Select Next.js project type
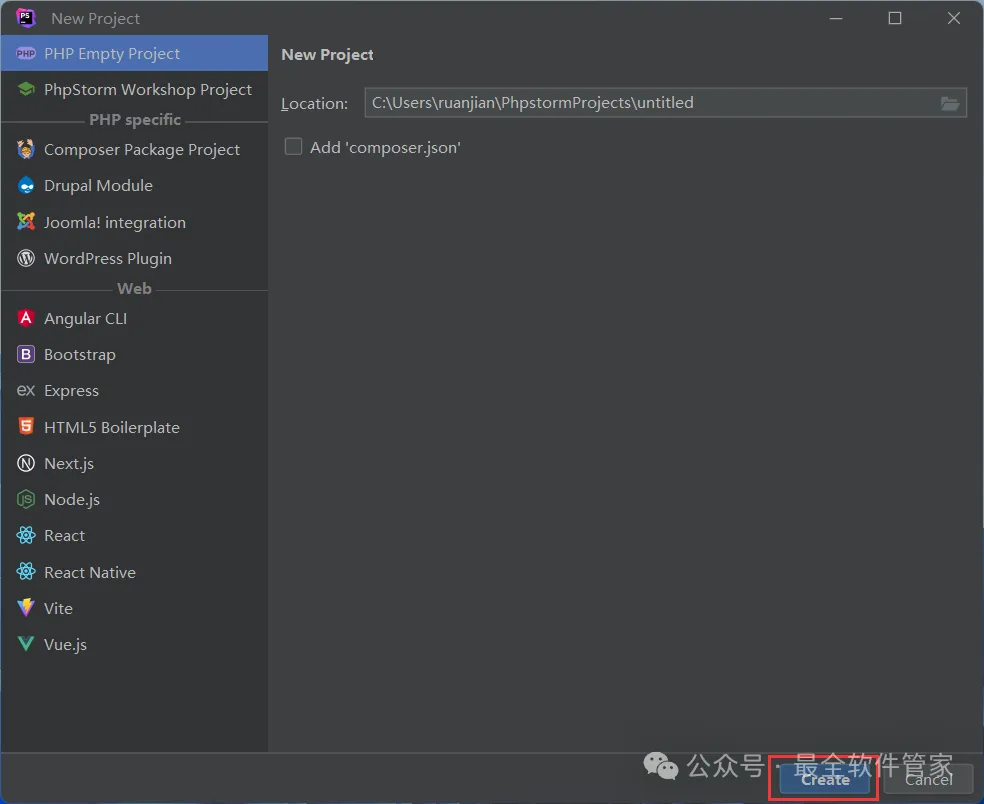 [x=134, y=463]
